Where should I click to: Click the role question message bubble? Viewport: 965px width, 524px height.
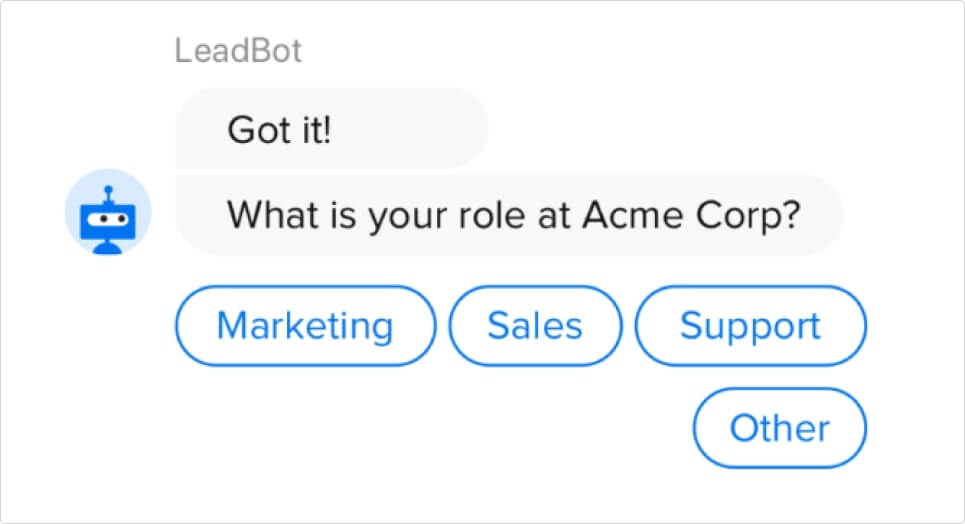(510, 215)
